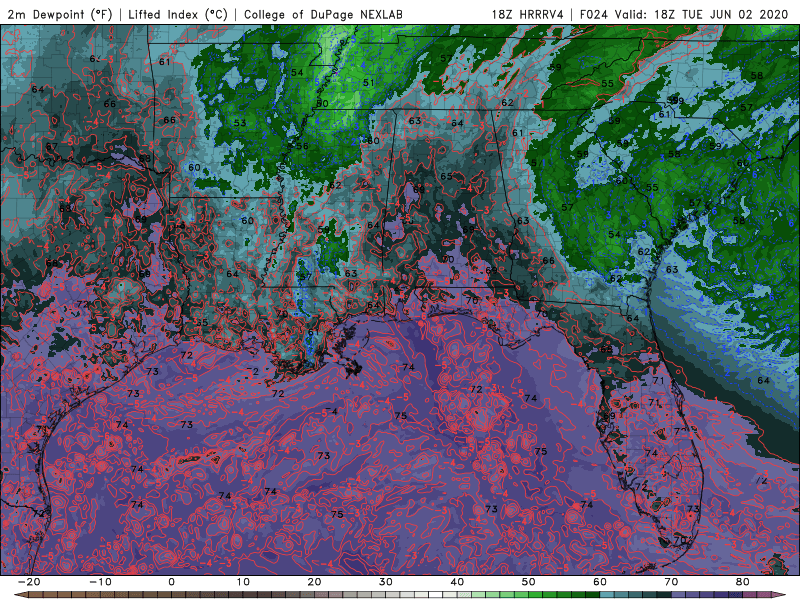
Task: Click the 'F024 Valid: 18Z TUE JUN 02 2020' text
Action: click(x=684, y=15)
